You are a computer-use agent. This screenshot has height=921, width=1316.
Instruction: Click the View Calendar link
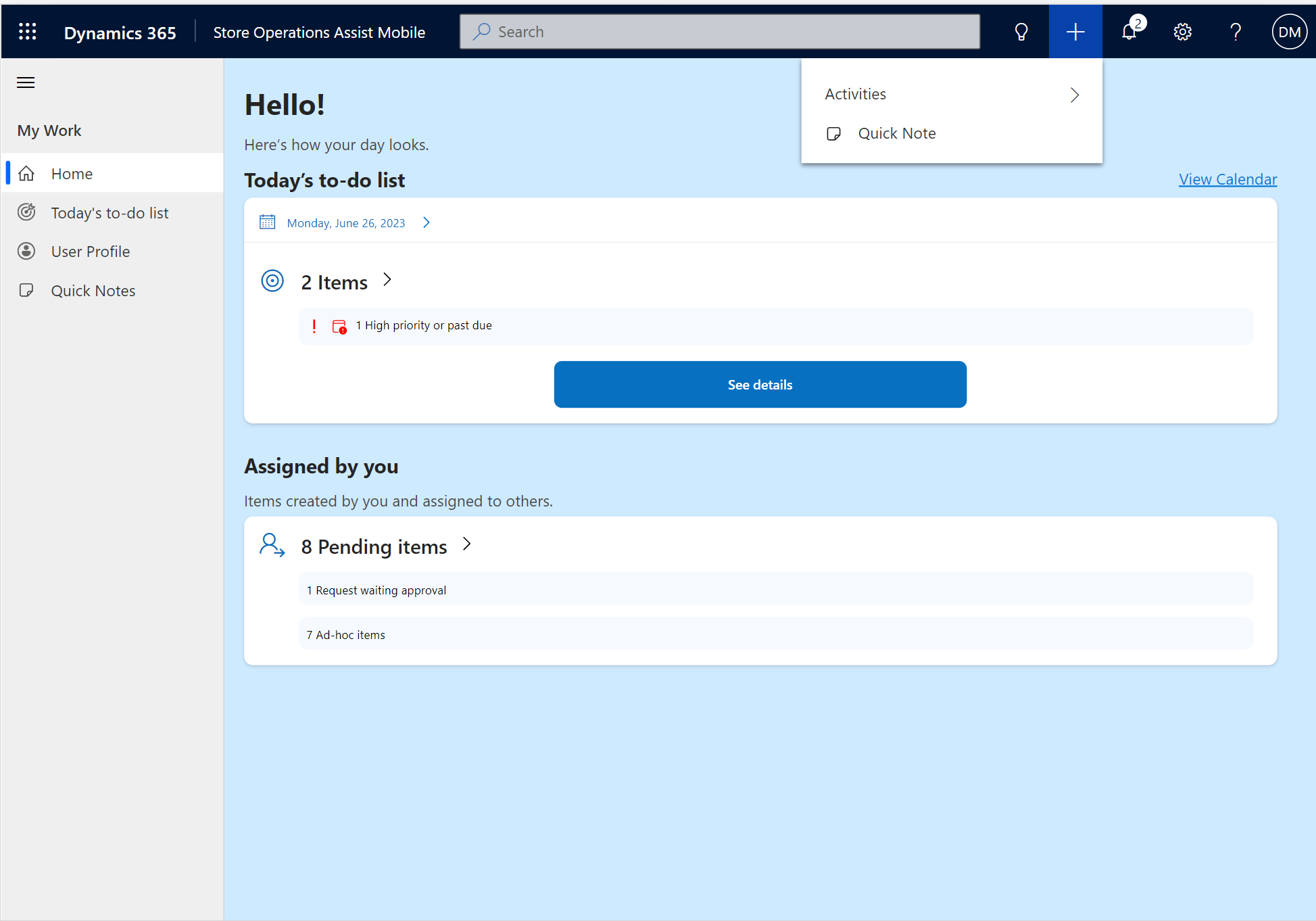coord(1228,178)
